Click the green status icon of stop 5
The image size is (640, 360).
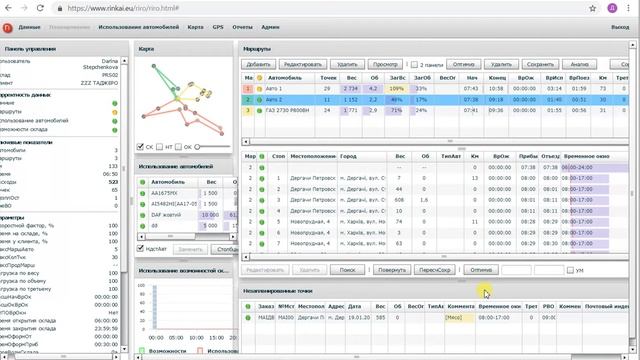point(262,222)
